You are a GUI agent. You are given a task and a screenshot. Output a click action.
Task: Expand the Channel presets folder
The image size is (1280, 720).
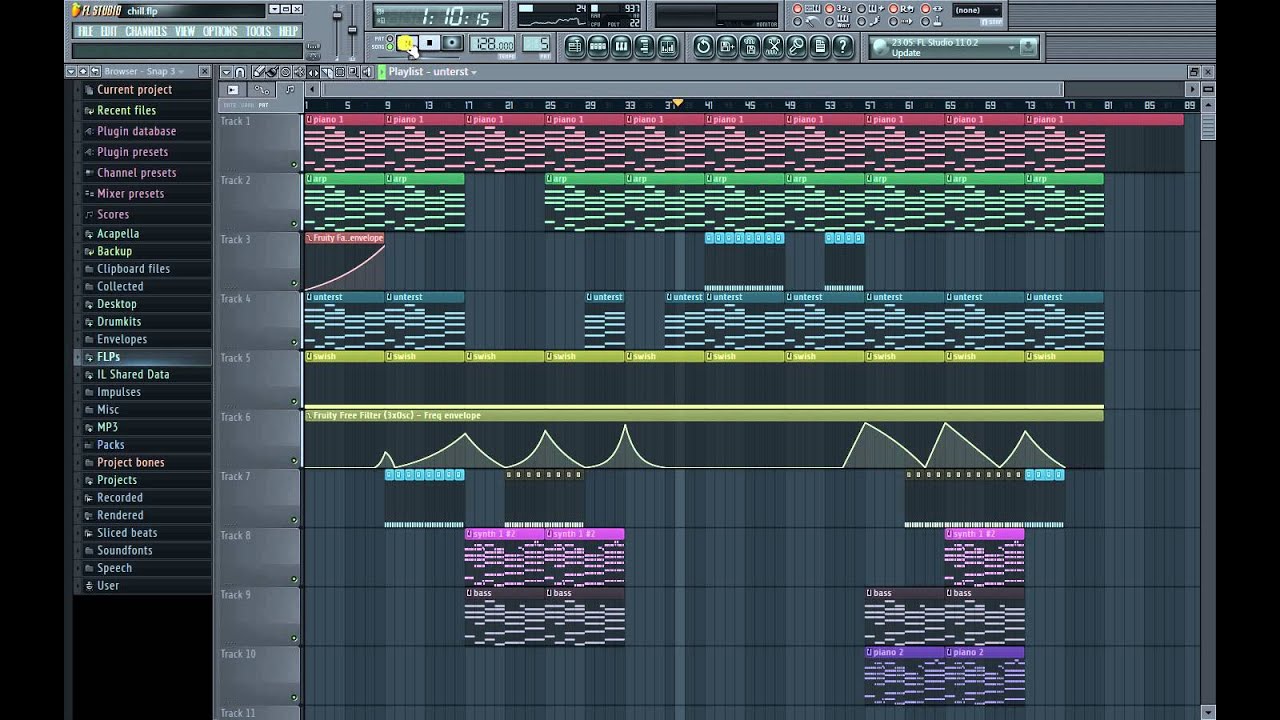pyautogui.click(x=136, y=173)
